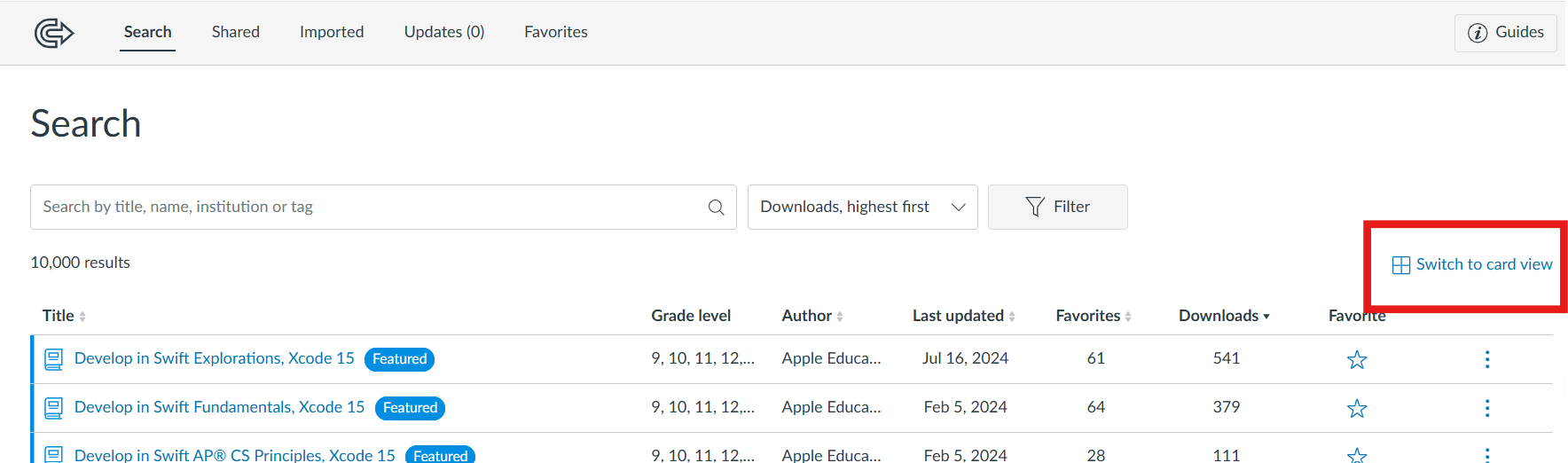This screenshot has width=1568, height=463.
Task: Click course icon beside Swift Fundamentals title
Action: pos(54,408)
